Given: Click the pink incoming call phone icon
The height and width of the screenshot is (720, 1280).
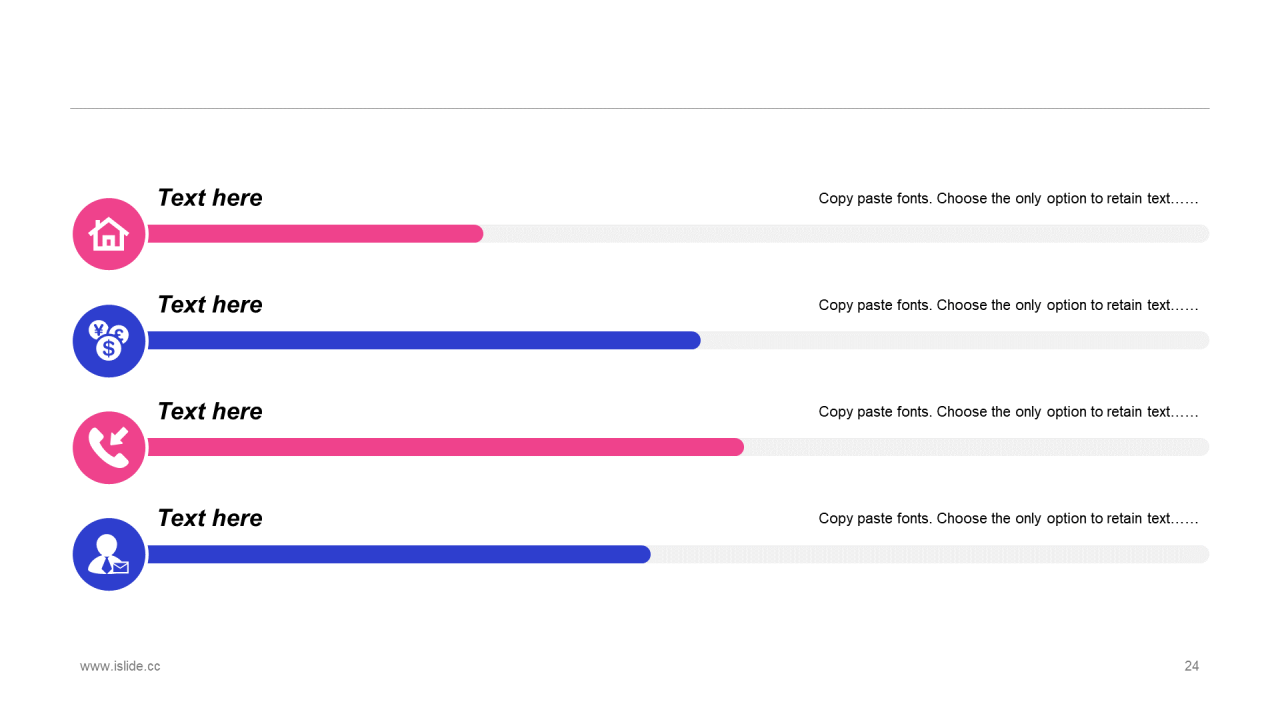Looking at the screenshot, I should 109,448.
